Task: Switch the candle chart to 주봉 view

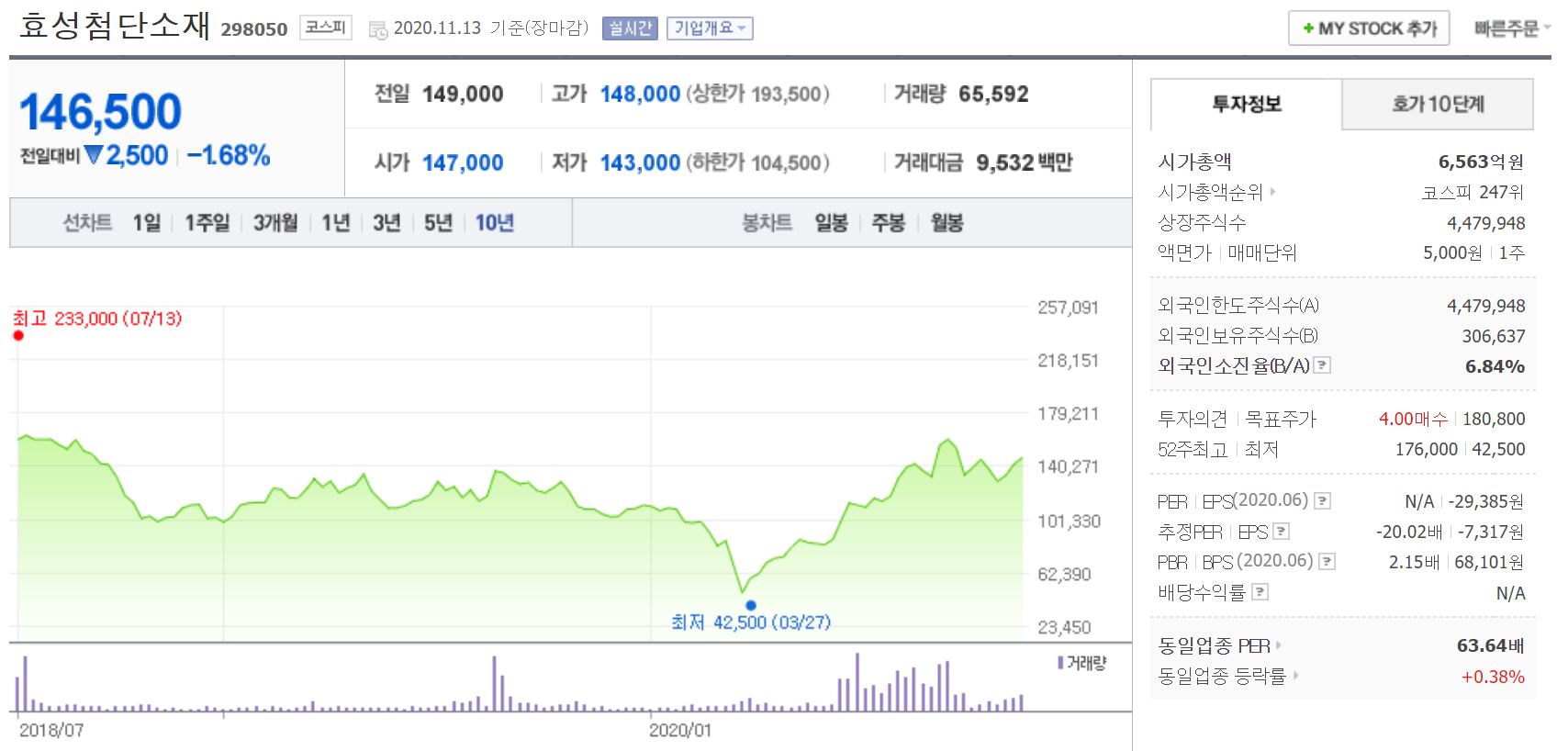Action: (890, 221)
